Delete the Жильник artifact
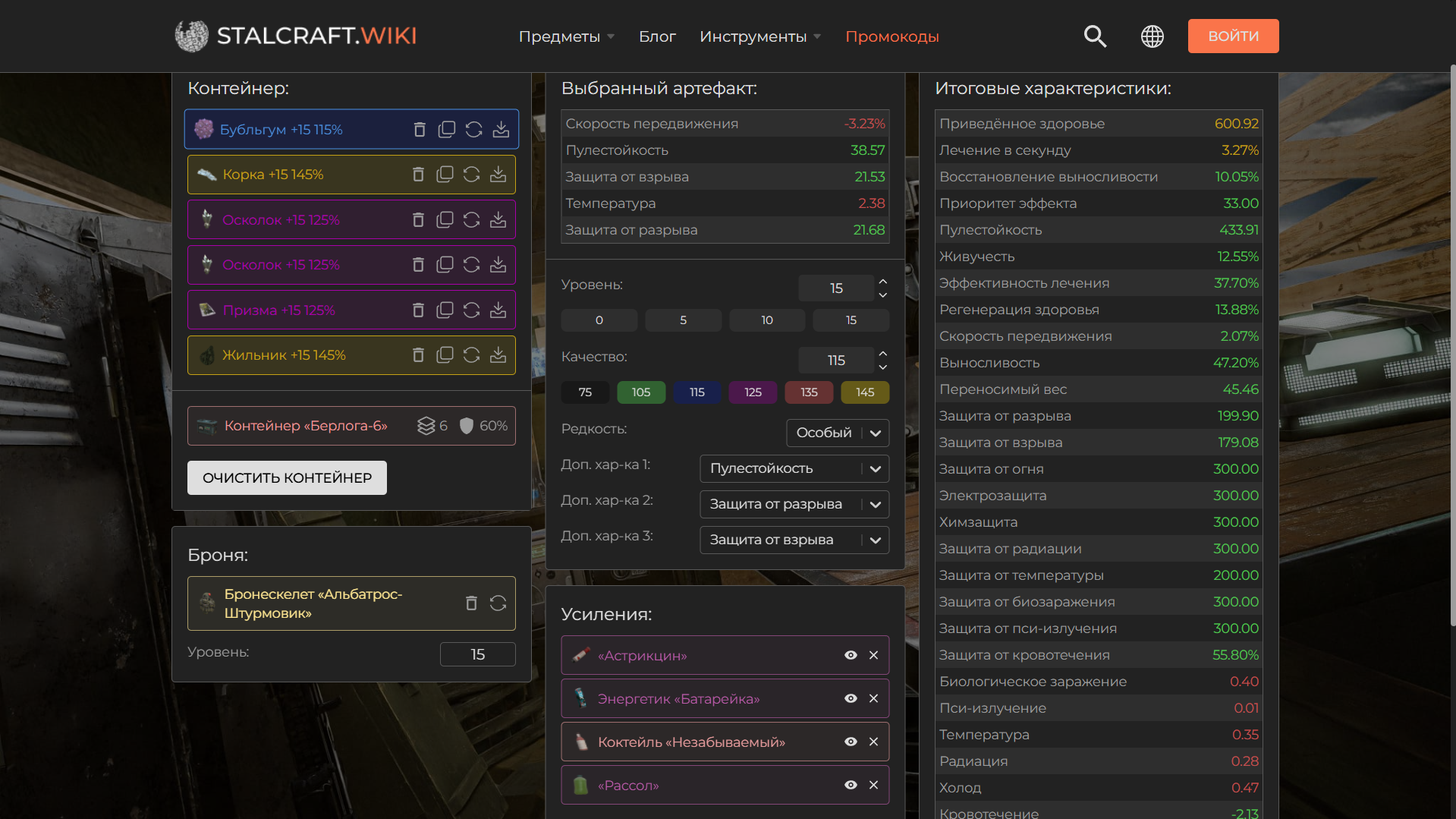Screen dimensions: 1456x819 [418, 355]
